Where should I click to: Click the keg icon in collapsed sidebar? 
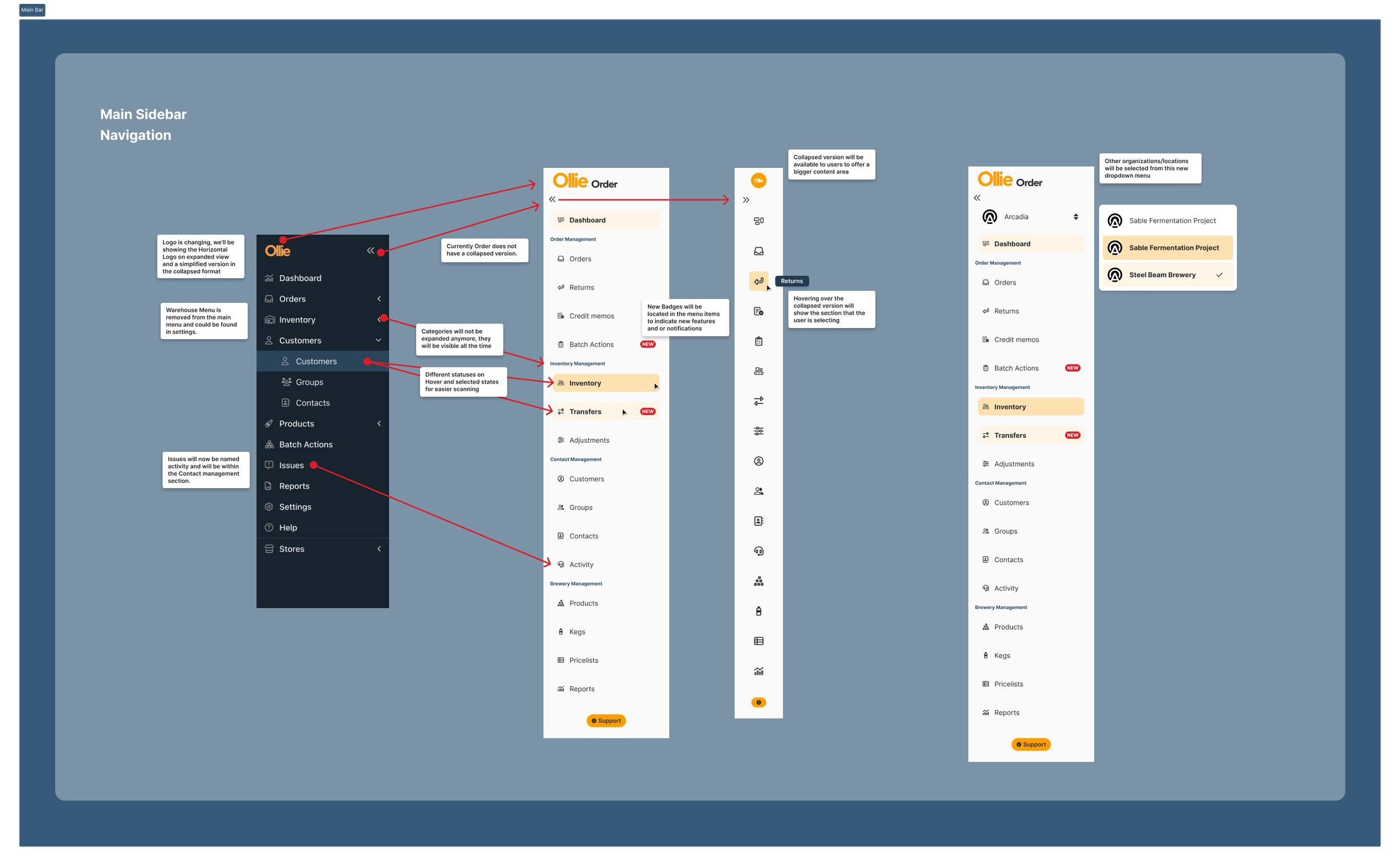click(758, 611)
